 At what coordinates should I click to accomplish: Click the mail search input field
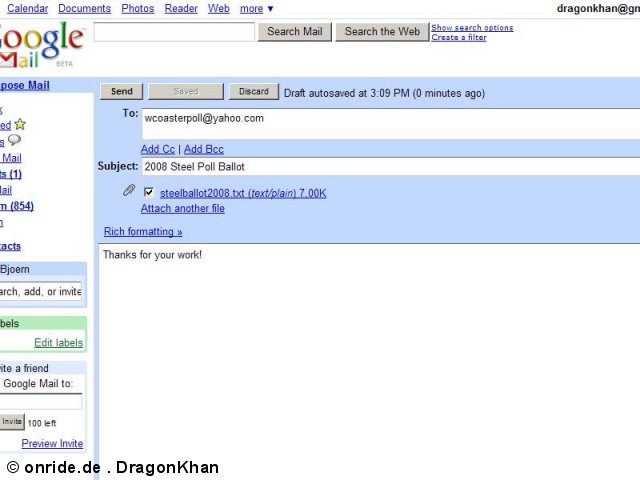(x=174, y=32)
